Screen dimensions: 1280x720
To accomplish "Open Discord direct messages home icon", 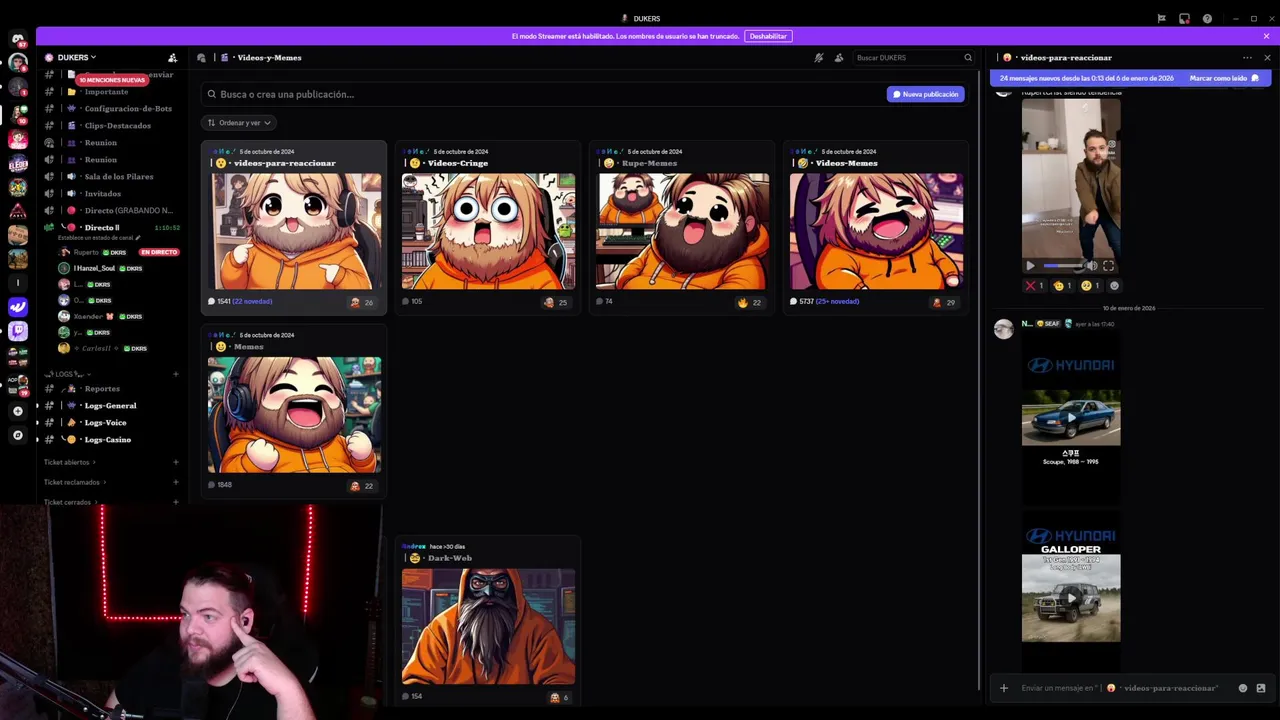I will 17,39.
